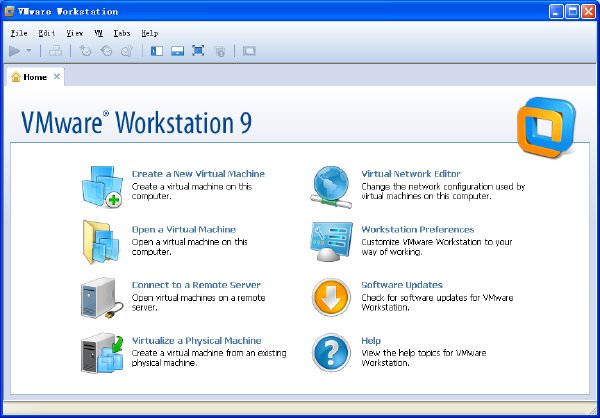Click the Create a New Virtual Machine link
Image resolution: width=600 pixels, height=418 pixels.
[x=198, y=174]
